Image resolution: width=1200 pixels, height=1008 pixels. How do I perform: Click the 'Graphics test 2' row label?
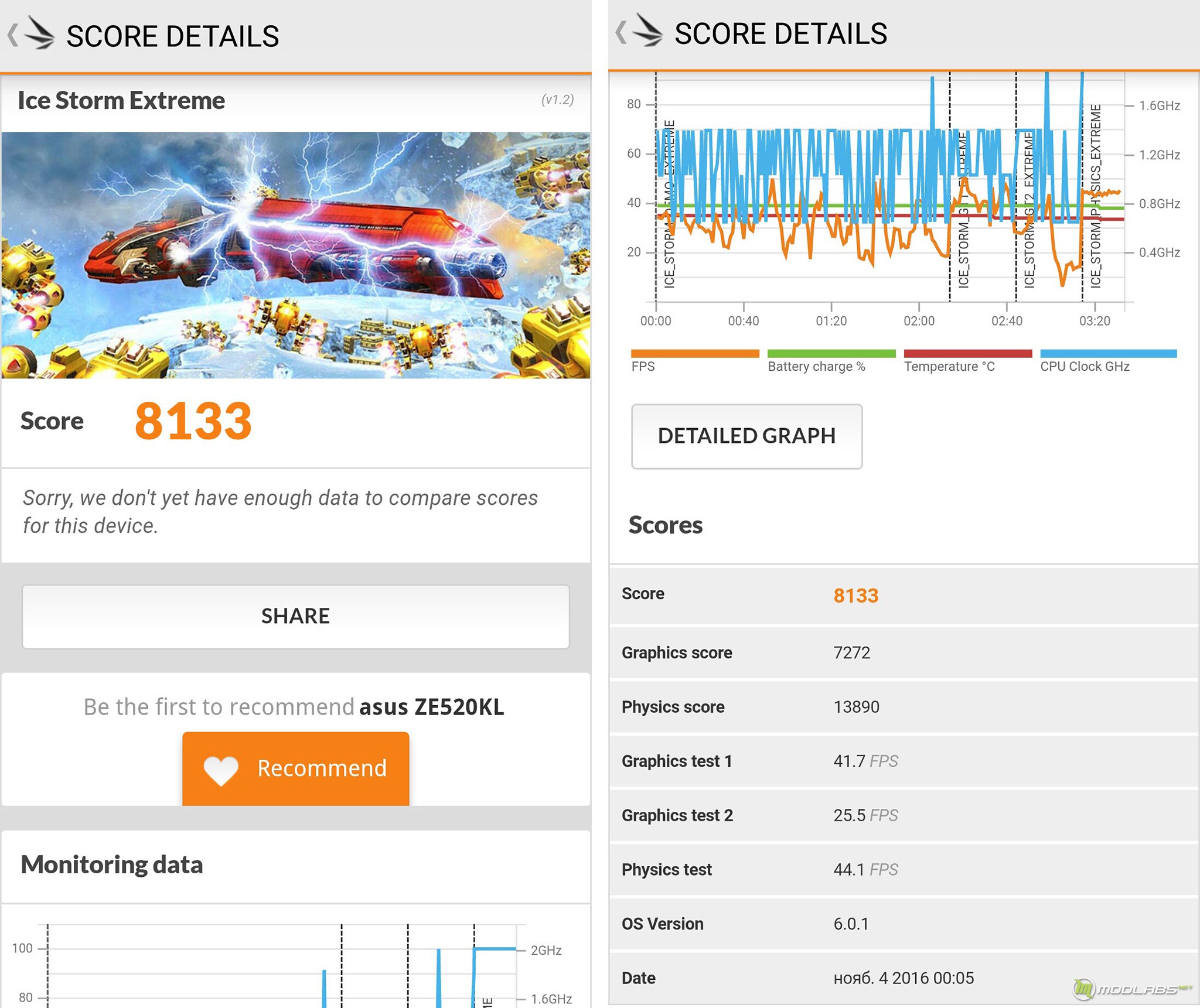pos(677,815)
